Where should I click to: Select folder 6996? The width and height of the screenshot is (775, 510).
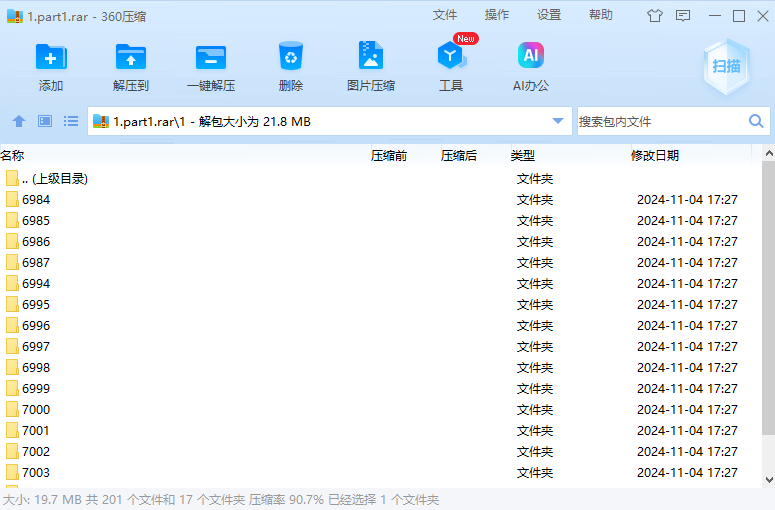(381, 325)
